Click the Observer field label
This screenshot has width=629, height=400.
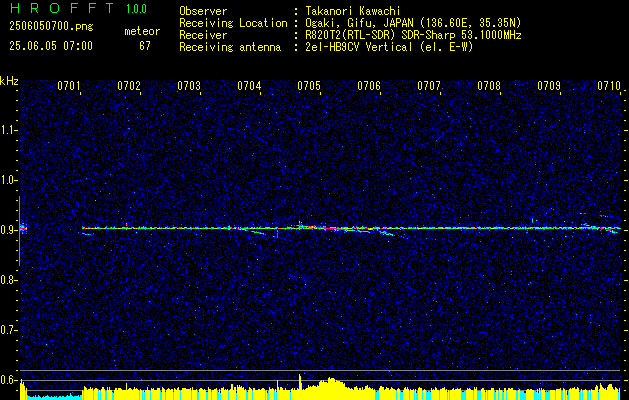coord(203,11)
